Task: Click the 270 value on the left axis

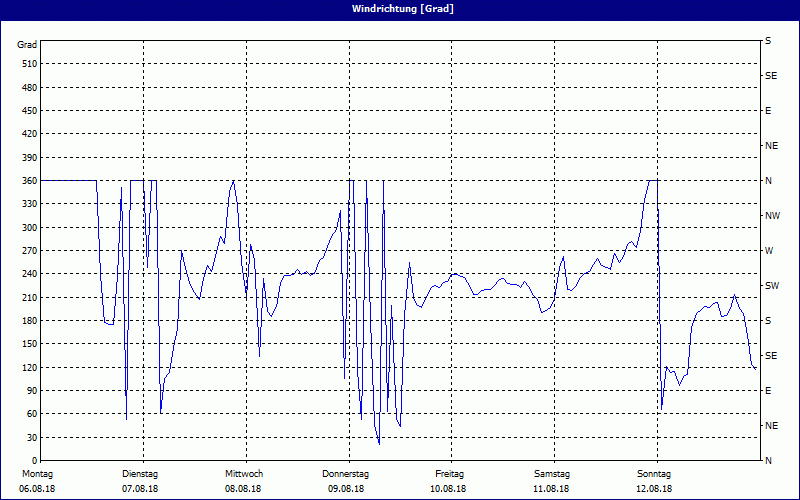Action: [30, 251]
